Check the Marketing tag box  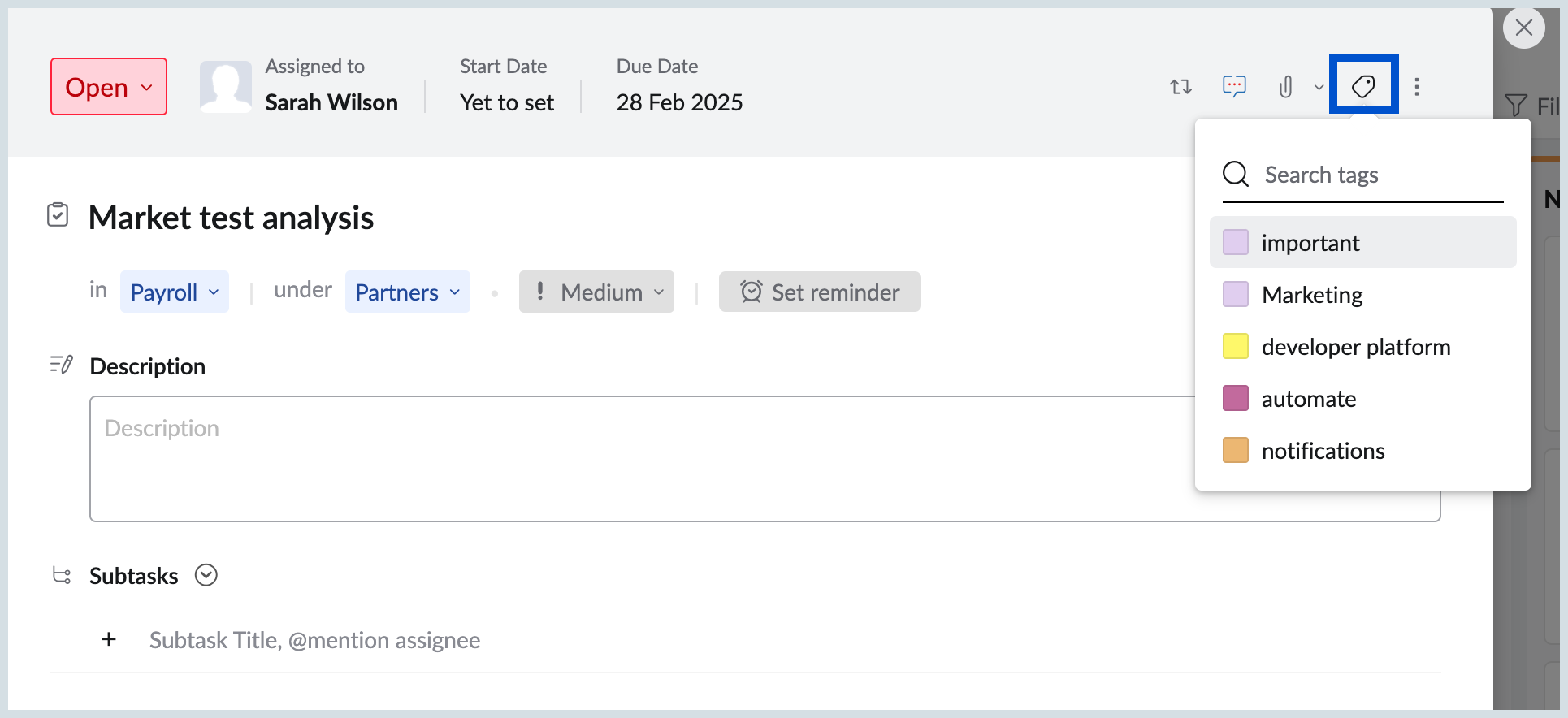pyautogui.click(x=1236, y=294)
